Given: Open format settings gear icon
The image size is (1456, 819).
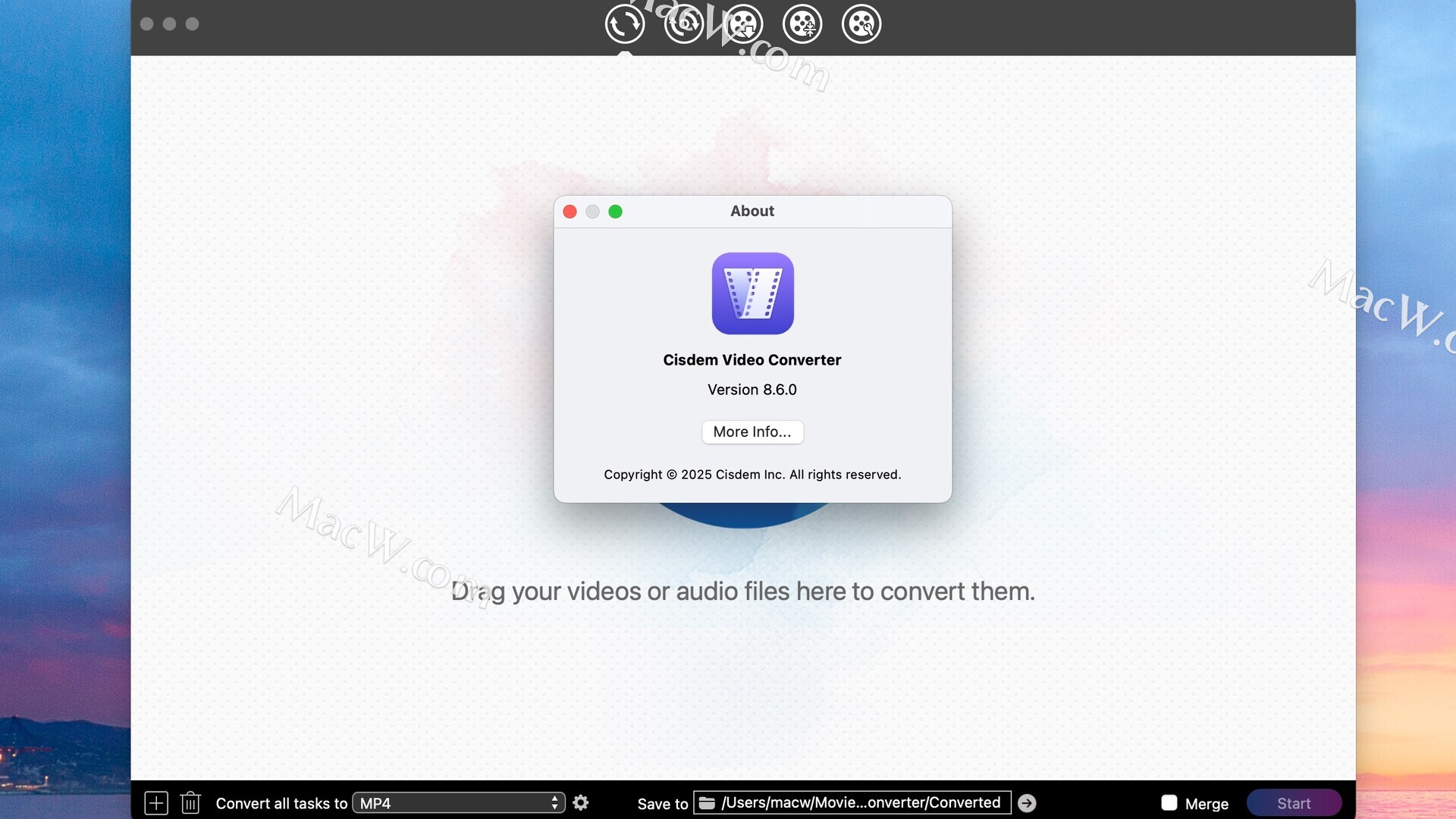Looking at the screenshot, I should pyautogui.click(x=581, y=802).
